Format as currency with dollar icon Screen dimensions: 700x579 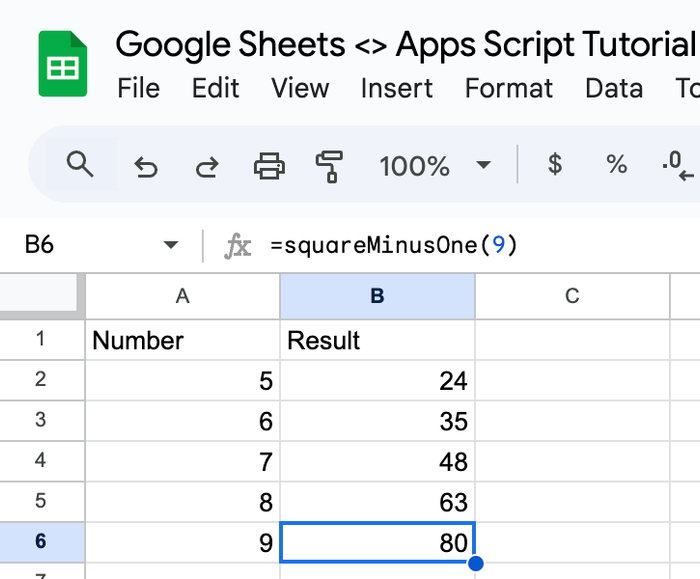click(555, 165)
